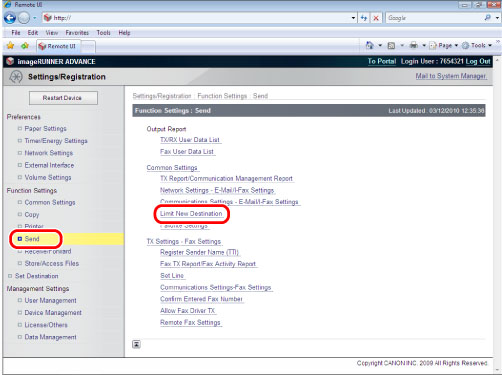Click the browser Back arrow button

click(x=10, y=18)
